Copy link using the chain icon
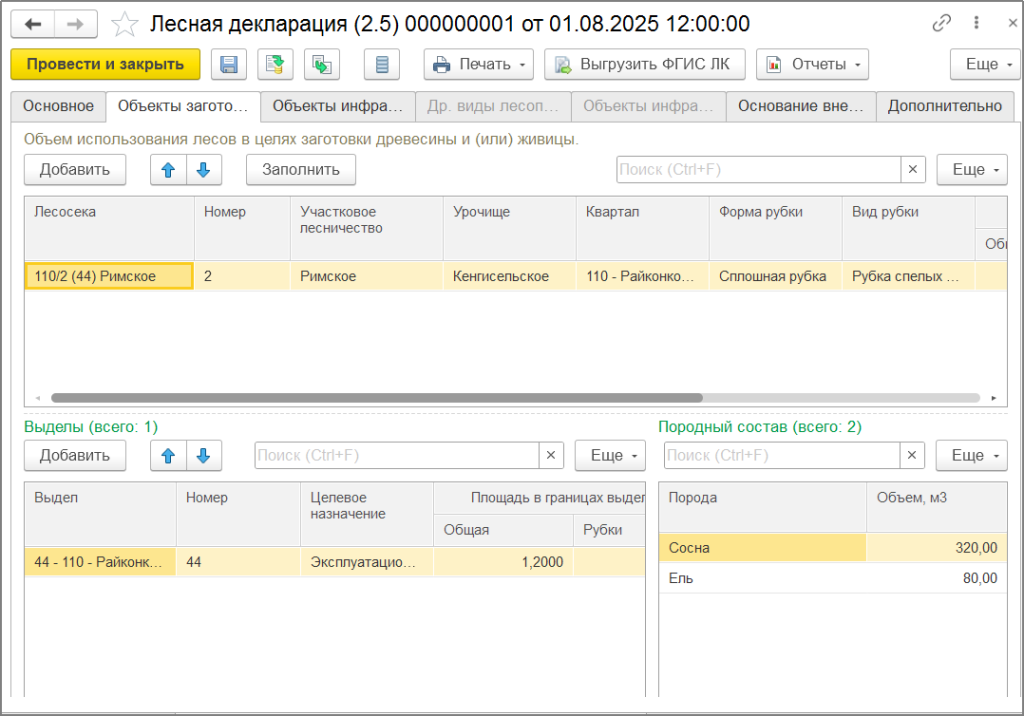This screenshot has width=1024, height=716. pyautogui.click(x=941, y=24)
